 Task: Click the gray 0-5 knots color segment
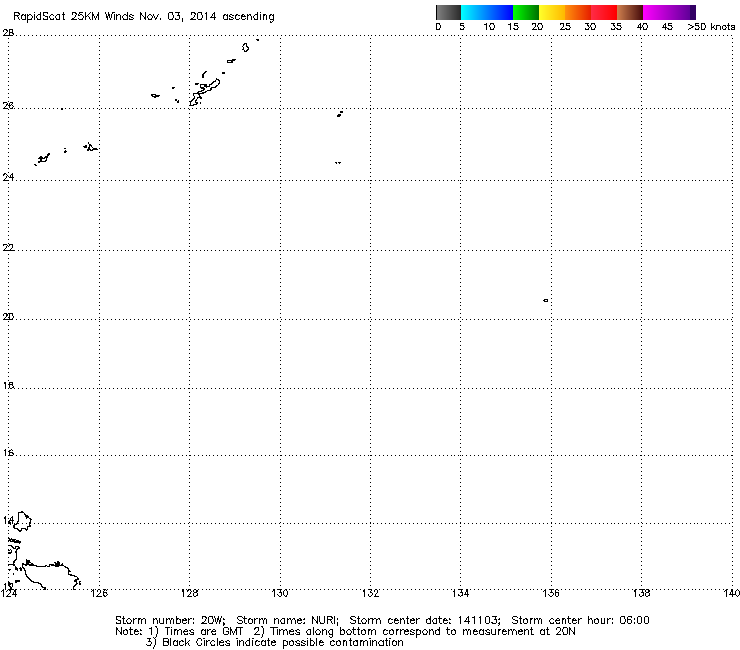click(x=448, y=12)
